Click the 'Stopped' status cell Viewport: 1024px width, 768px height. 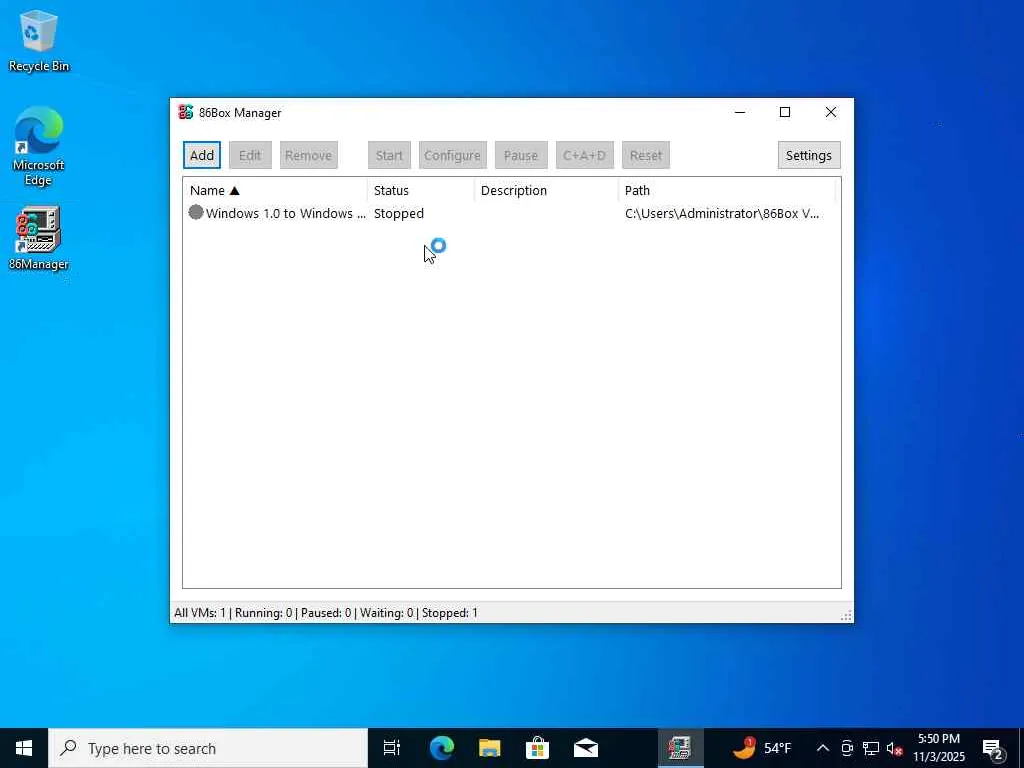pos(399,214)
